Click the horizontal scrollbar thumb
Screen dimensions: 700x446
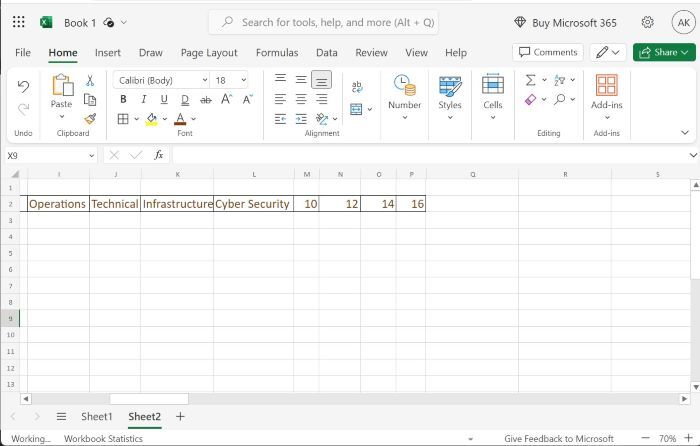(x=149, y=398)
